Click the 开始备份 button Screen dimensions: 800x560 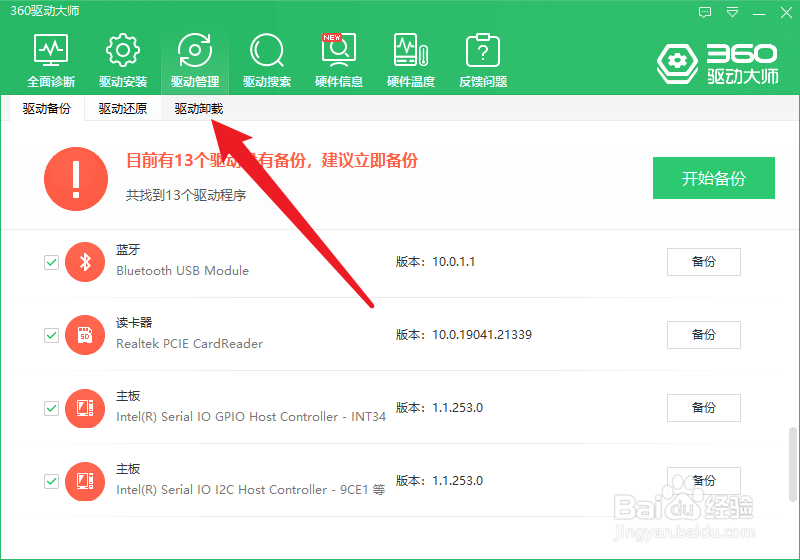click(714, 178)
